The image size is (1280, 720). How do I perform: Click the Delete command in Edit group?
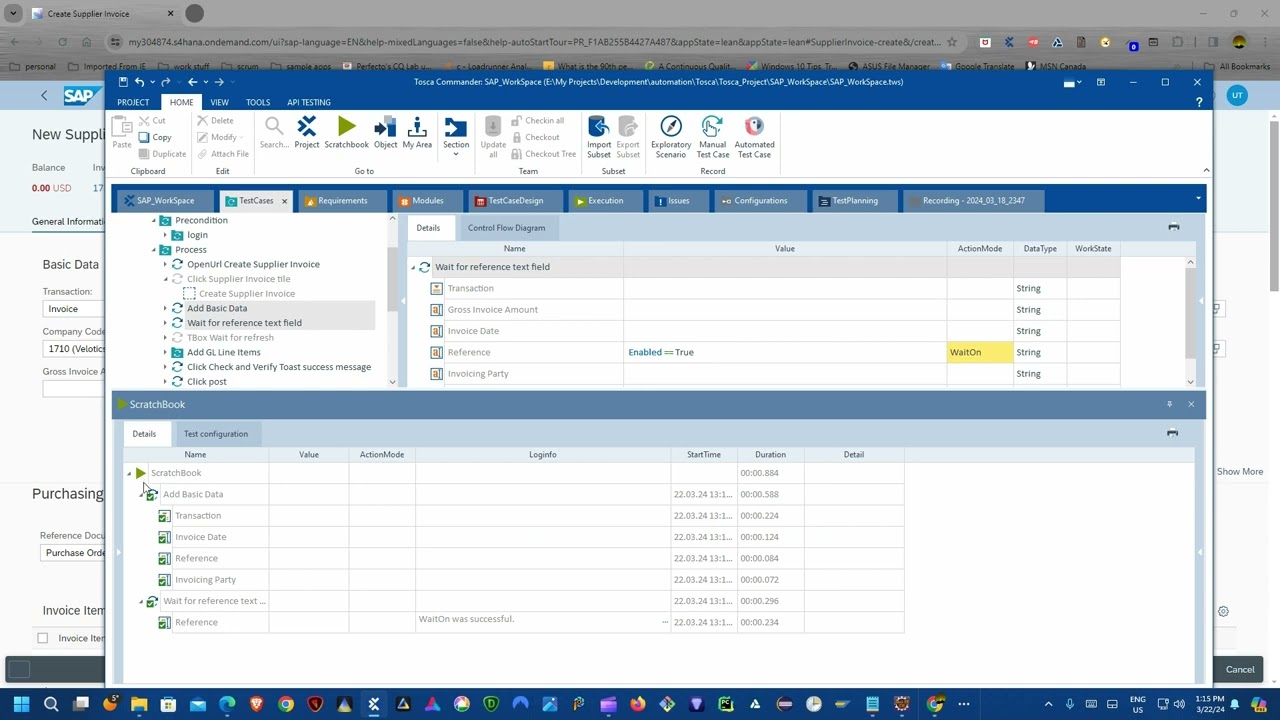point(216,120)
